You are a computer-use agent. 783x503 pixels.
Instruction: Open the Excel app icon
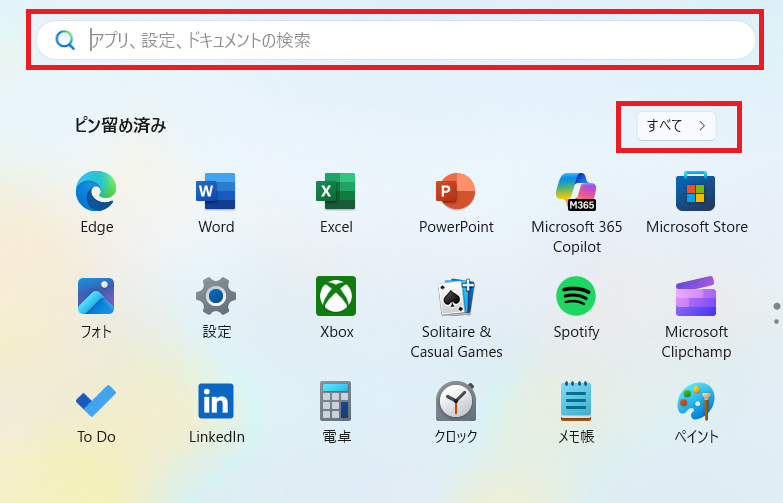(336, 191)
